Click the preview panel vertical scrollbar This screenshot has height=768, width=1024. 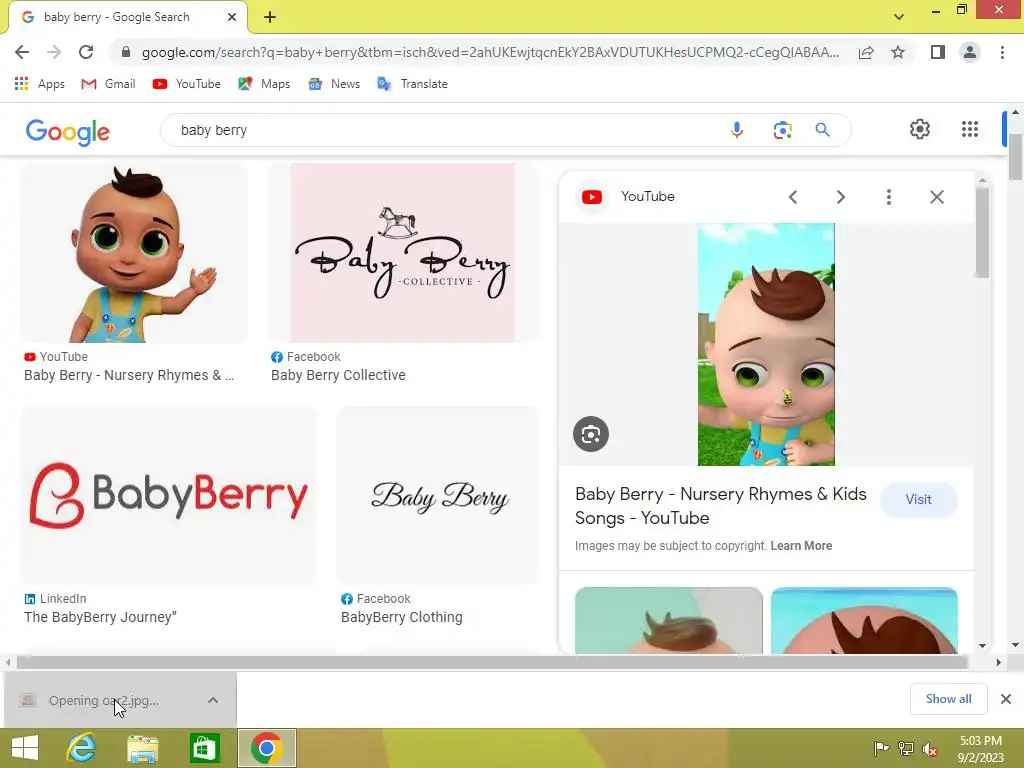point(983,232)
